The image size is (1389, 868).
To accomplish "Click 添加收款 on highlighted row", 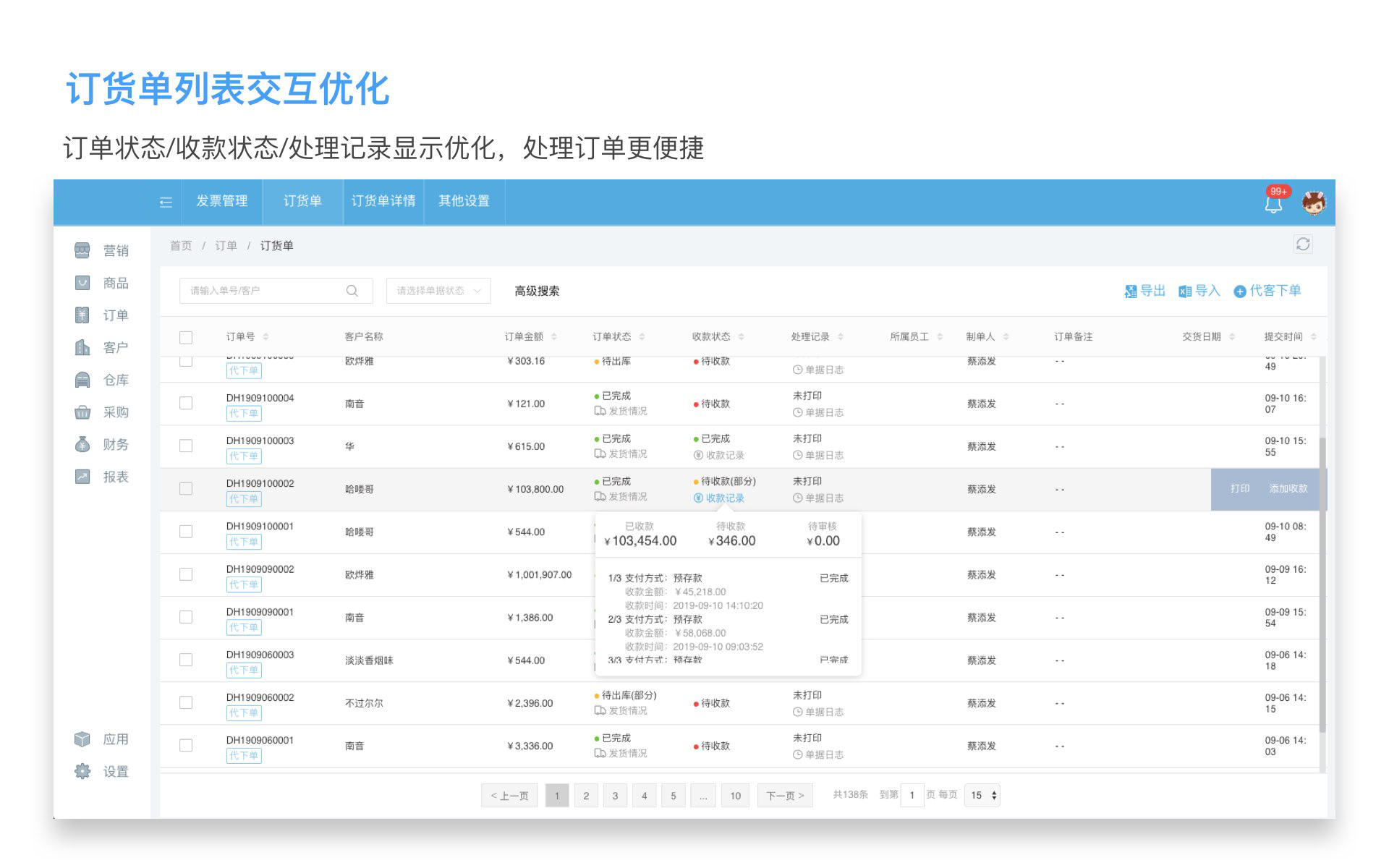I will pyautogui.click(x=1288, y=489).
